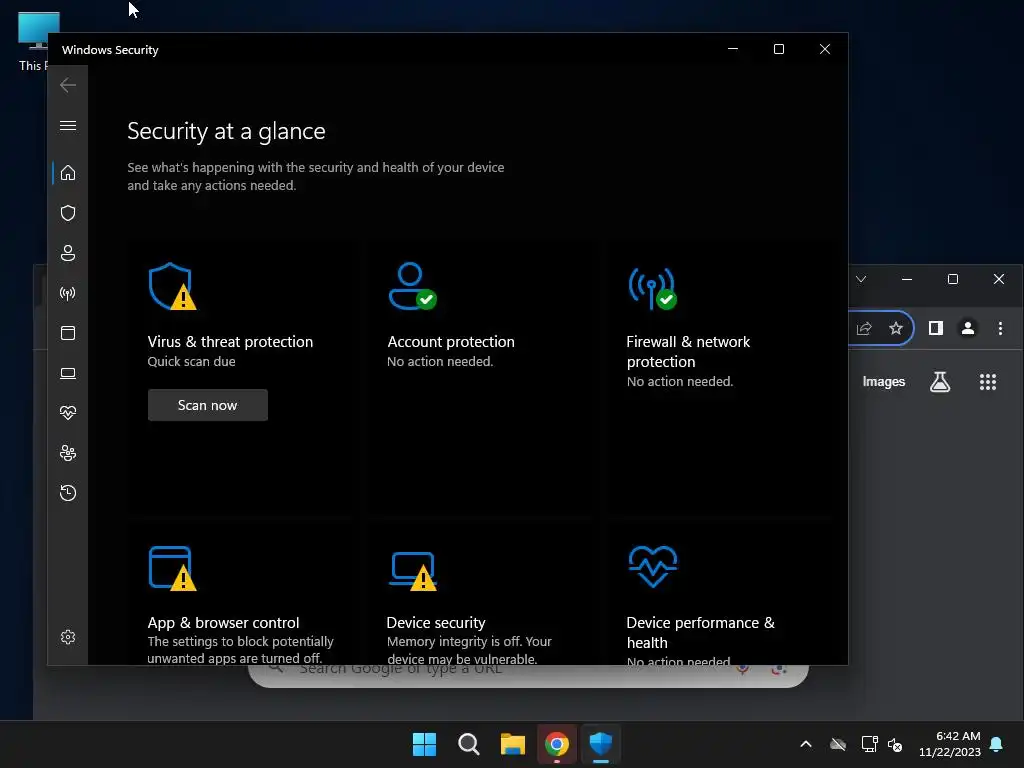Click the Windows Security taskbar icon
The image size is (1024, 768).
(601, 744)
